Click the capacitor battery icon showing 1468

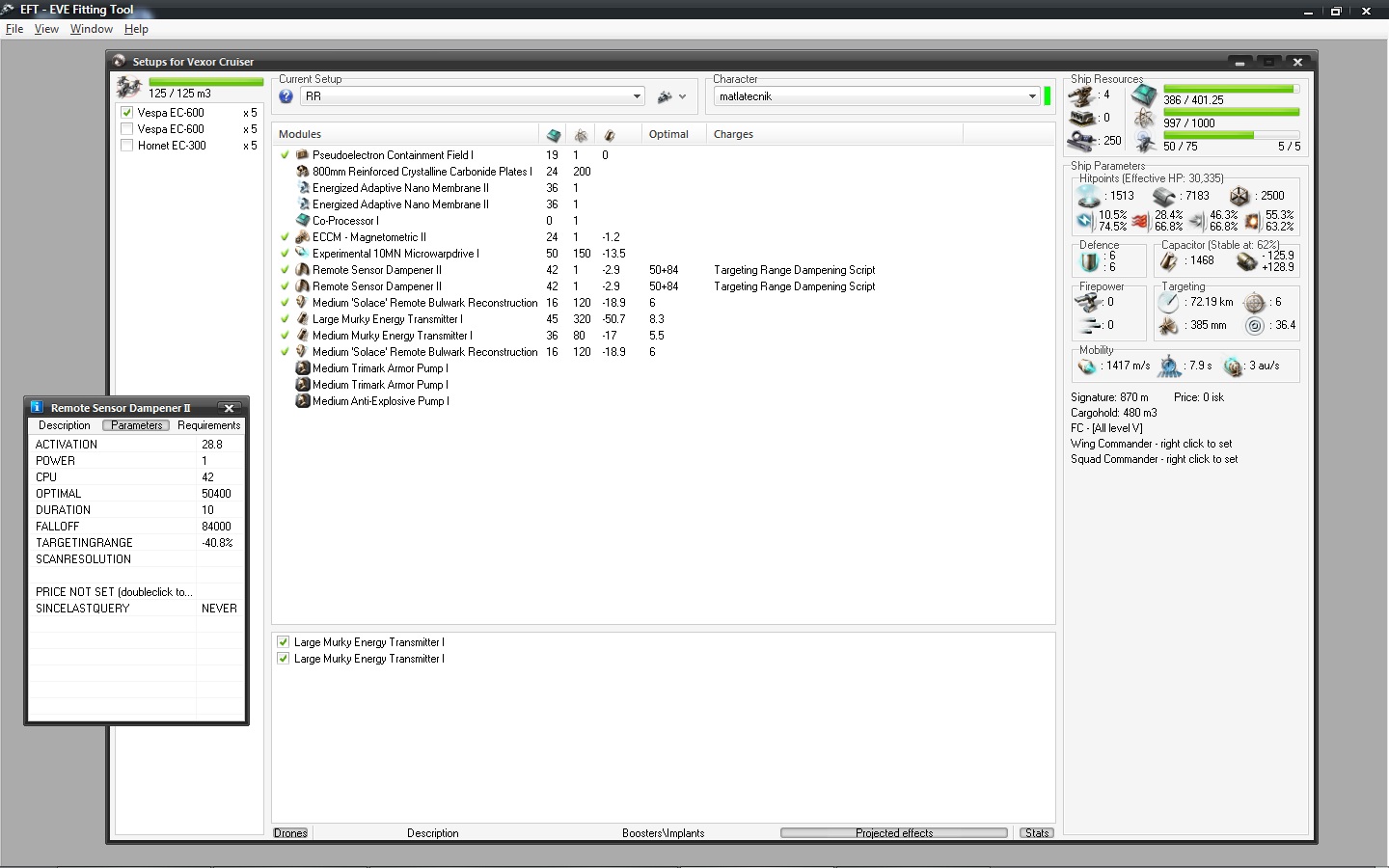click(1170, 261)
